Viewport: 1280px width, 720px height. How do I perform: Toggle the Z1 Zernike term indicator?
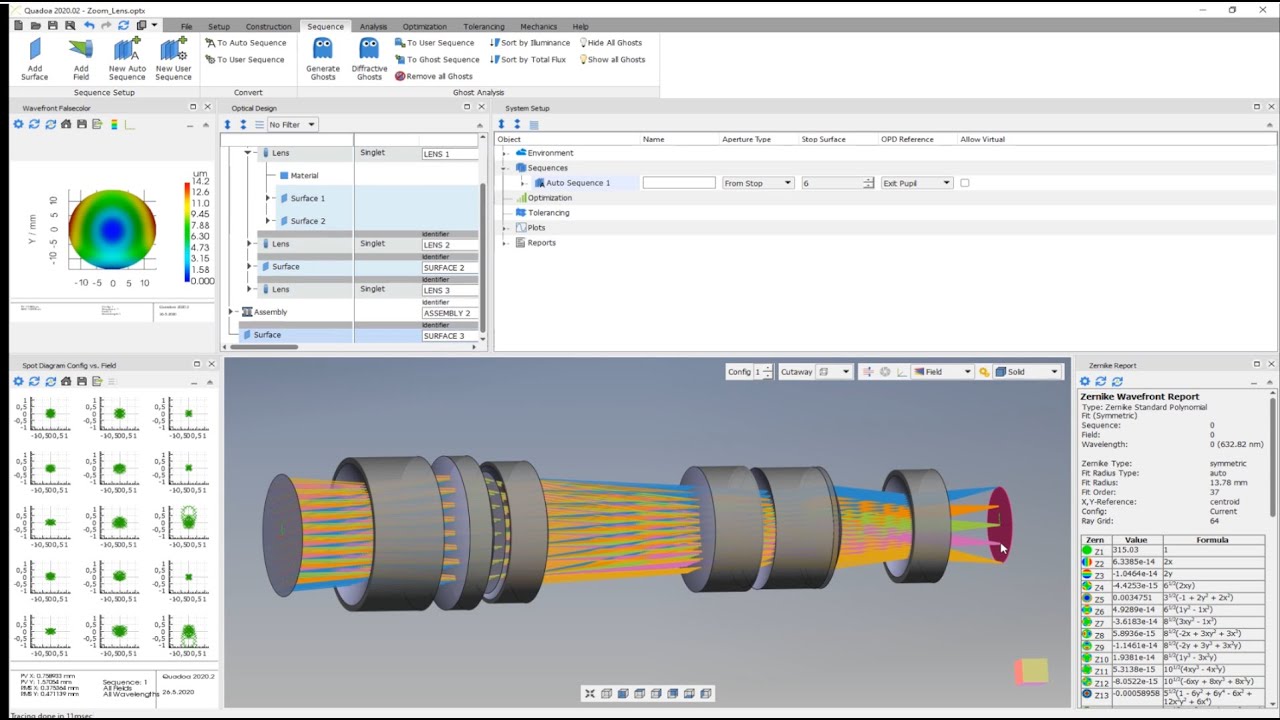point(1087,550)
